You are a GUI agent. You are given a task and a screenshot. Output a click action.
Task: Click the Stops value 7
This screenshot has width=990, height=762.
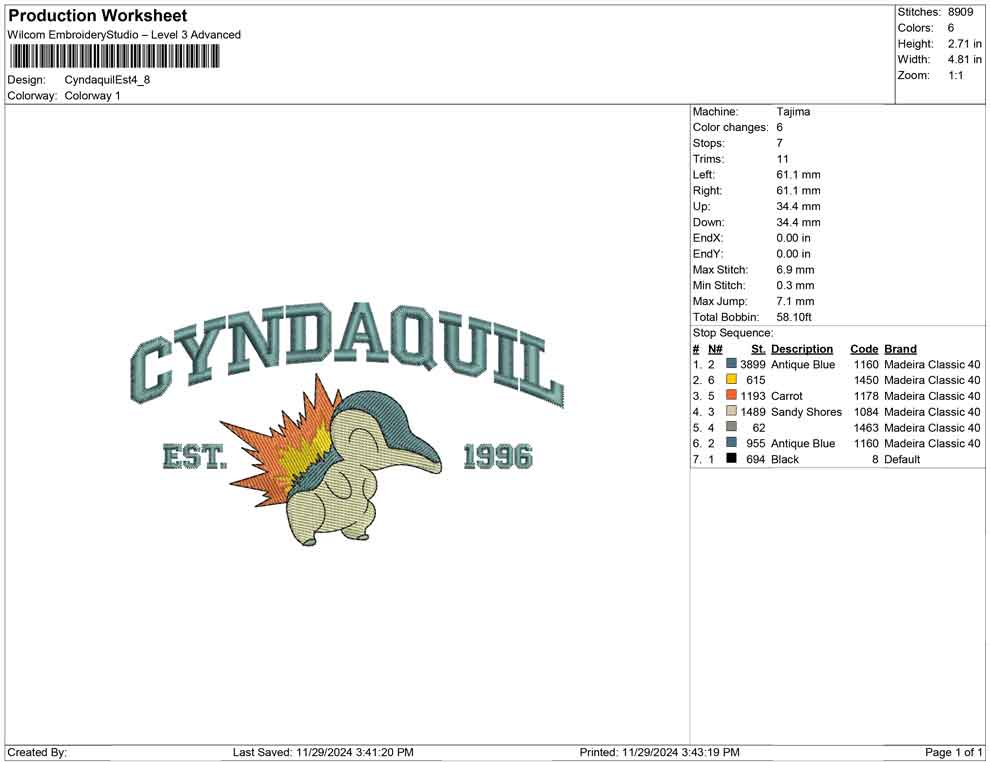[x=780, y=143]
